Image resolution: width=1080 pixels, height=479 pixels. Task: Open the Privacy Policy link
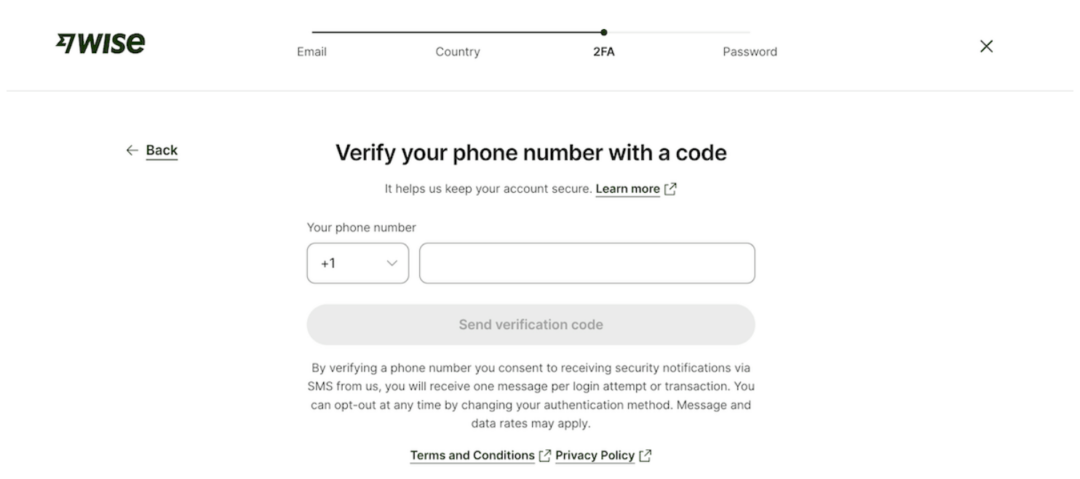(595, 456)
